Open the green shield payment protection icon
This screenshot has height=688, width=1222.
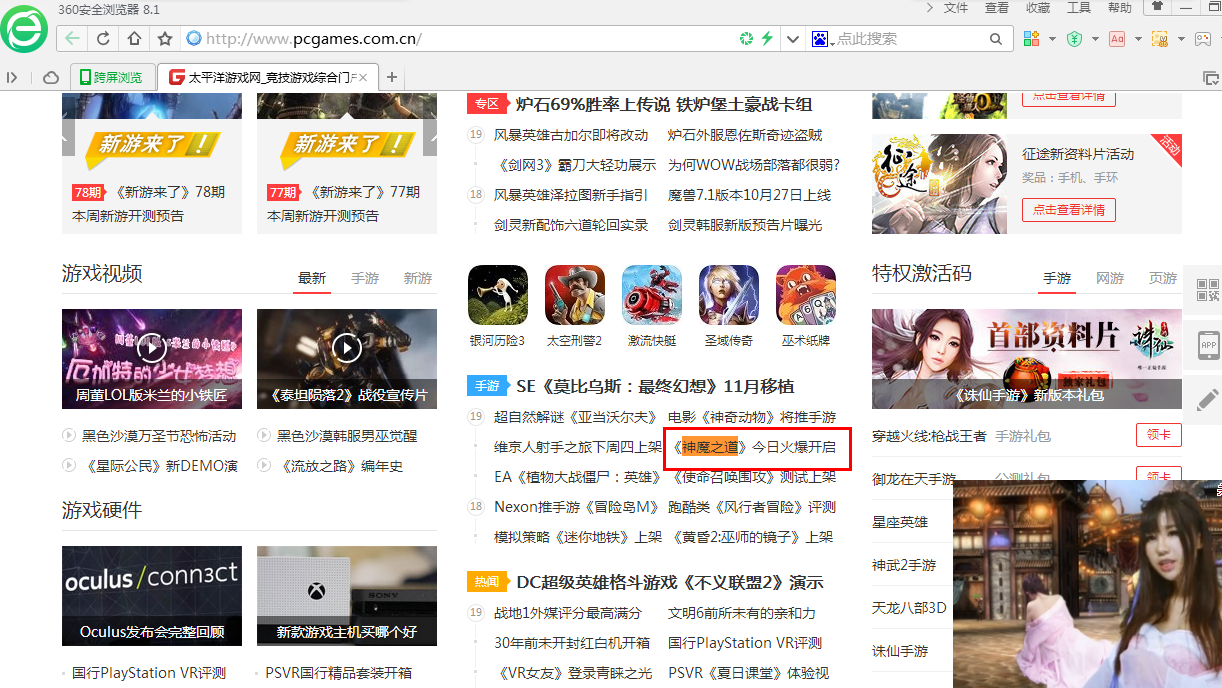tap(1075, 39)
